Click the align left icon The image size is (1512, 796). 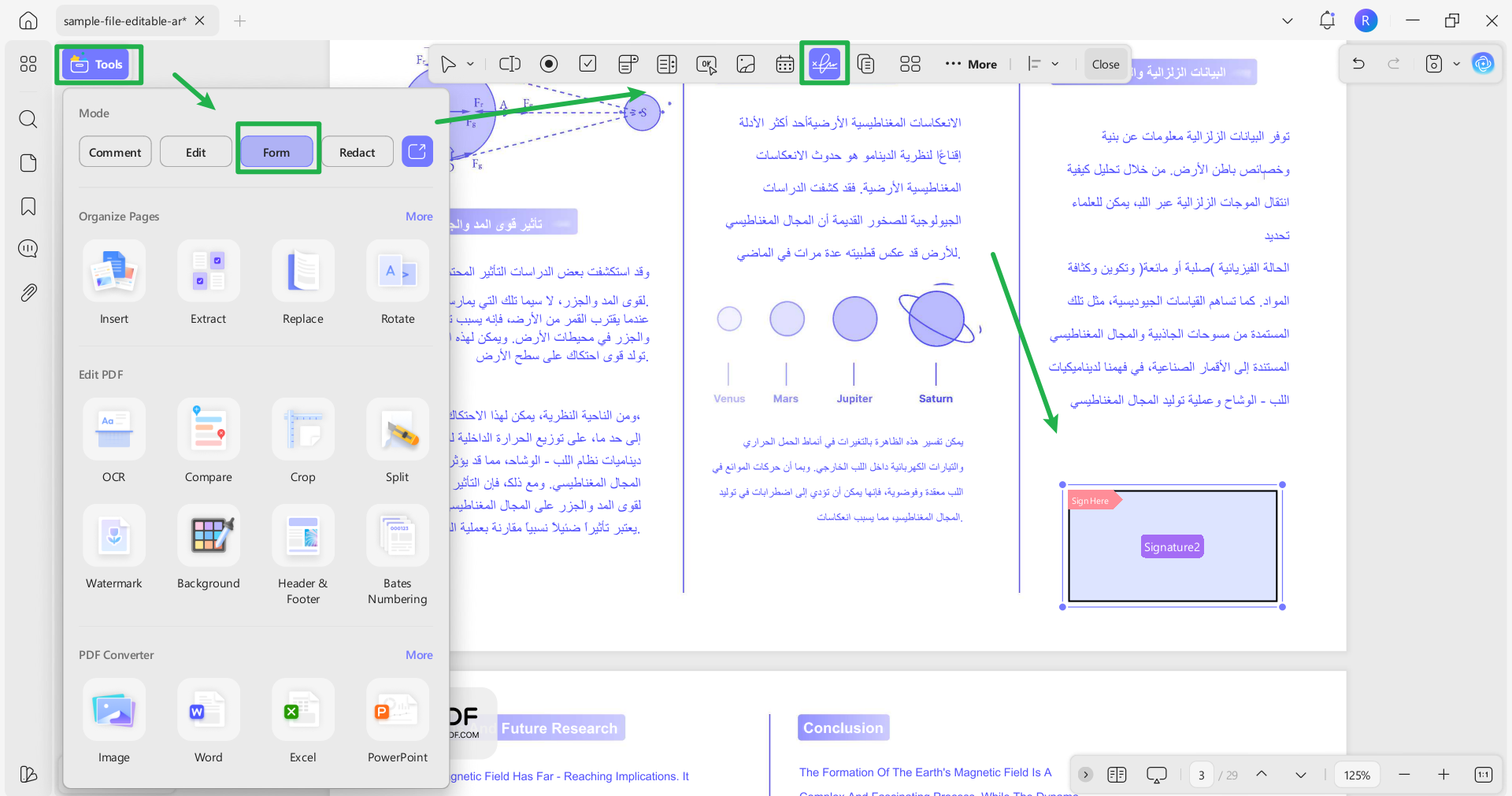(1035, 64)
